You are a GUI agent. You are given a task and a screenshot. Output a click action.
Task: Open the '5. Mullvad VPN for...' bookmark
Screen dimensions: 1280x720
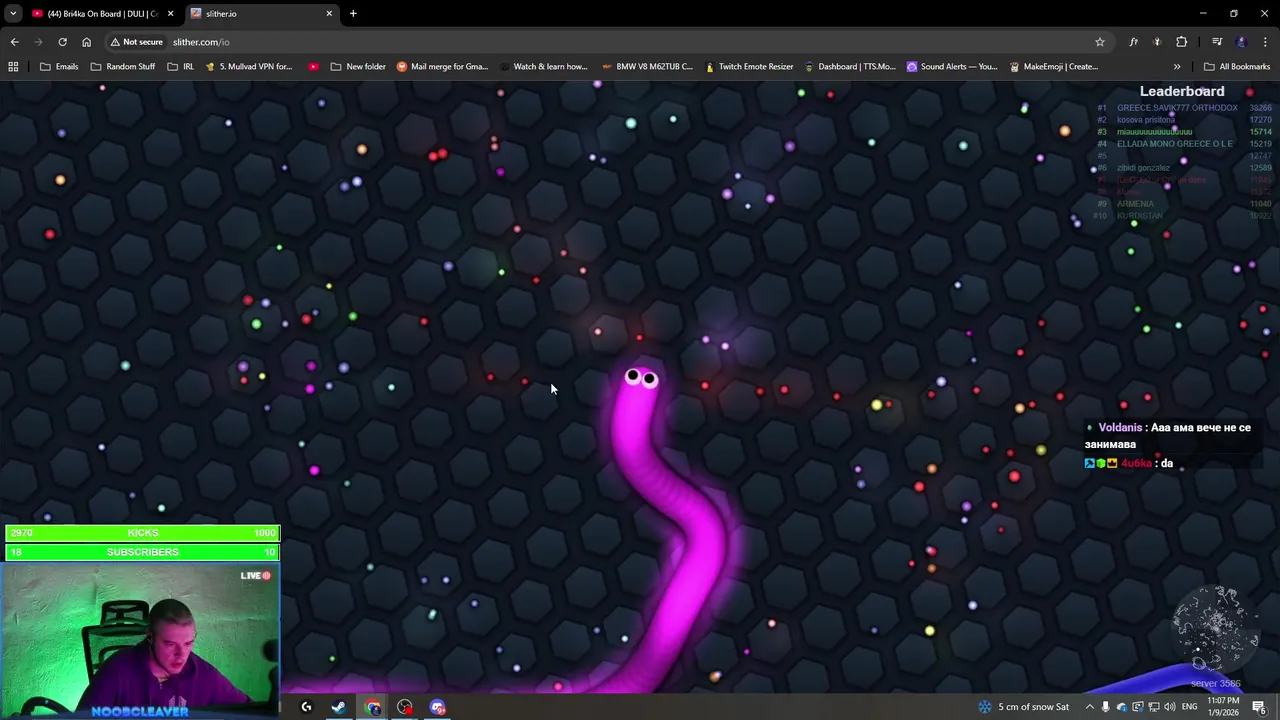tap(248, 67)
